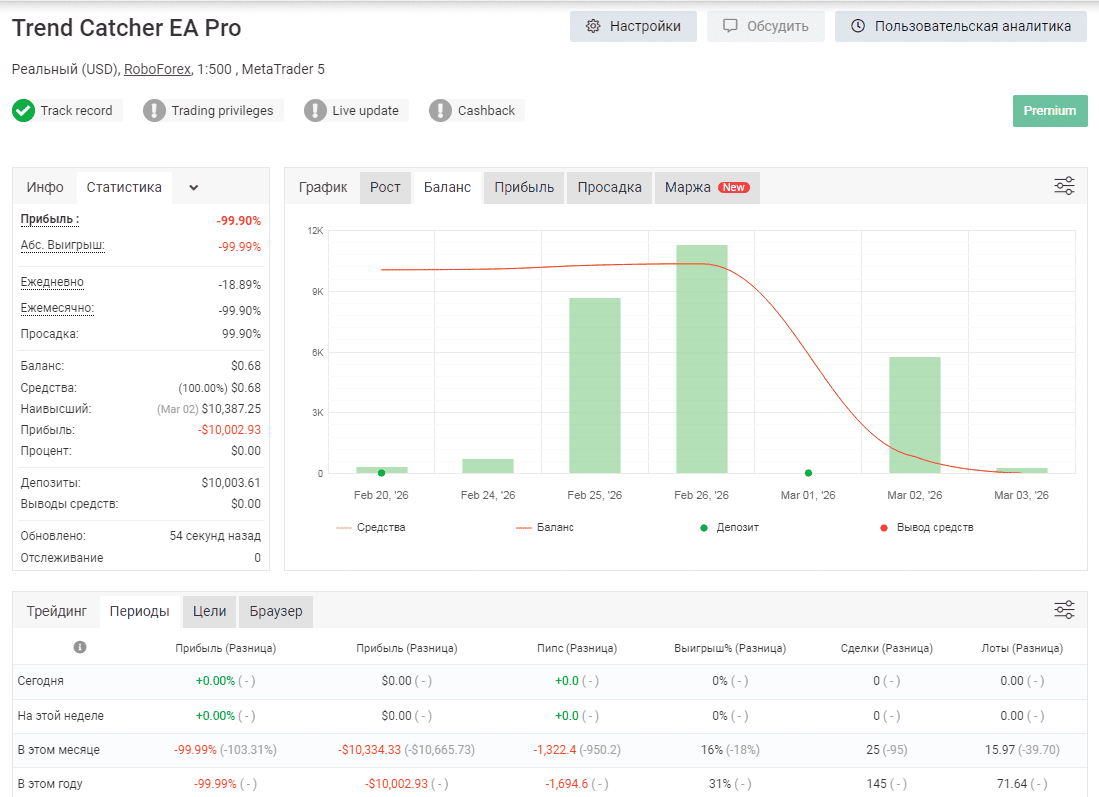Click the Прибыль: underlined statistic label
Viewport: 1099px width, 797px height.
[x=50, y=219]
